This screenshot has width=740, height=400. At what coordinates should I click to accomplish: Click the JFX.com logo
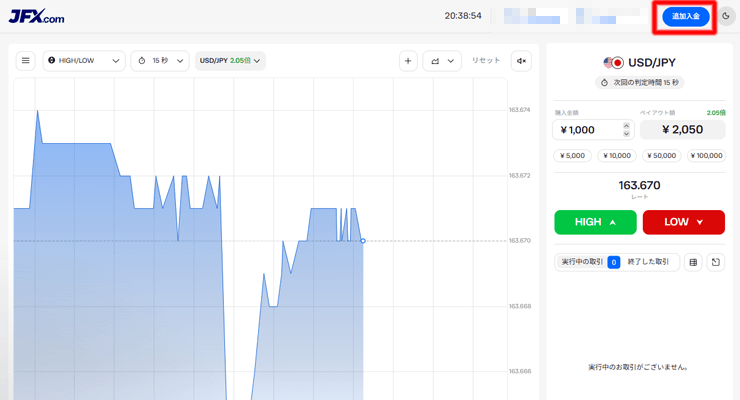[x=36, y=17]
